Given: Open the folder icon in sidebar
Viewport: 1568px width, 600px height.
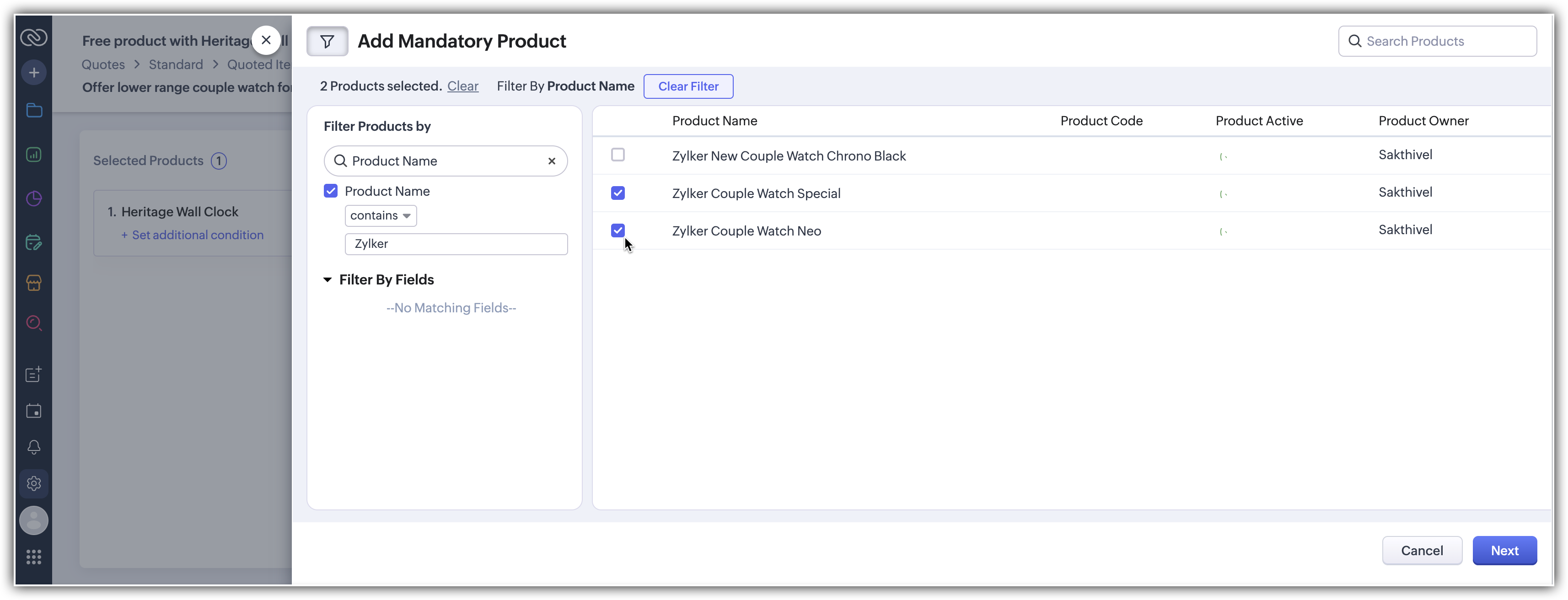Looking at the screenshot, I should click(34, 111).
